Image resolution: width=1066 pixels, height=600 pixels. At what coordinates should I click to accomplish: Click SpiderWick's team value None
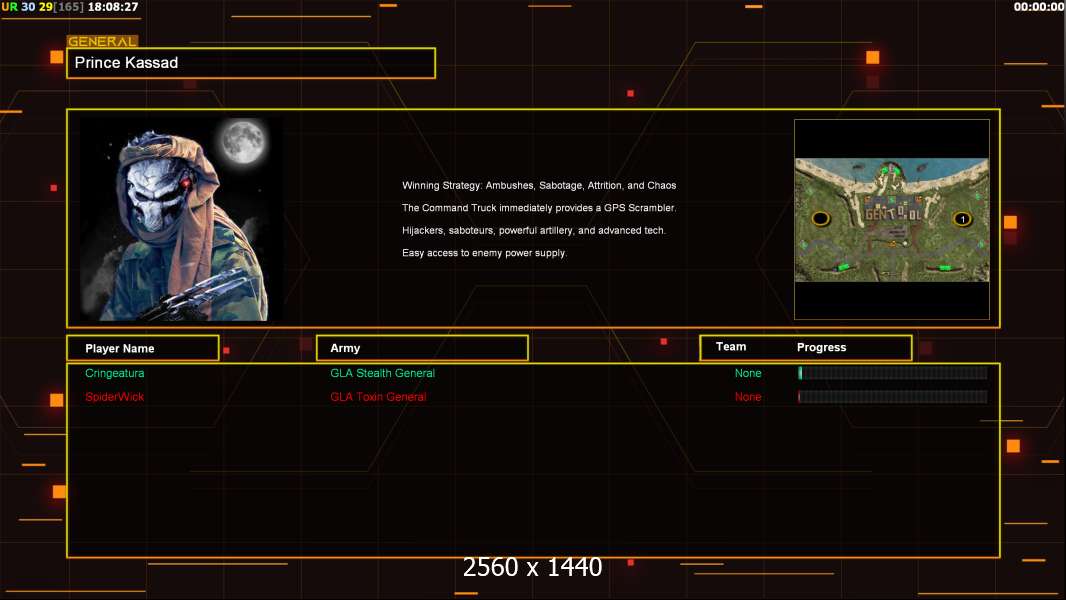[x=748, y=397]
